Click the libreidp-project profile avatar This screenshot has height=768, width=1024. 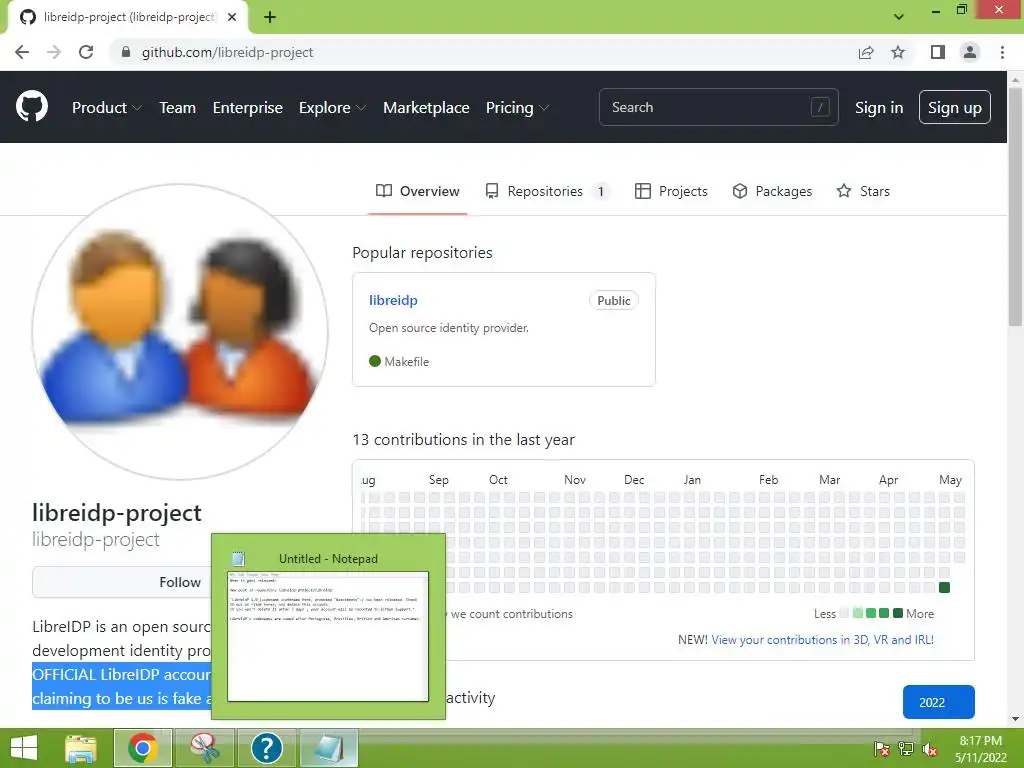[x=180, y=332]
